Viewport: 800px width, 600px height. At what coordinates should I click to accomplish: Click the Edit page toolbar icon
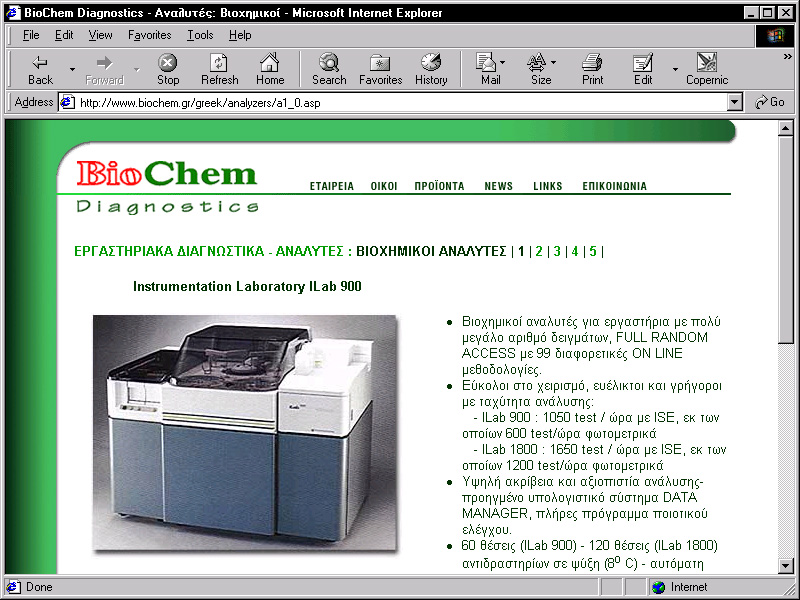(642, 70)
